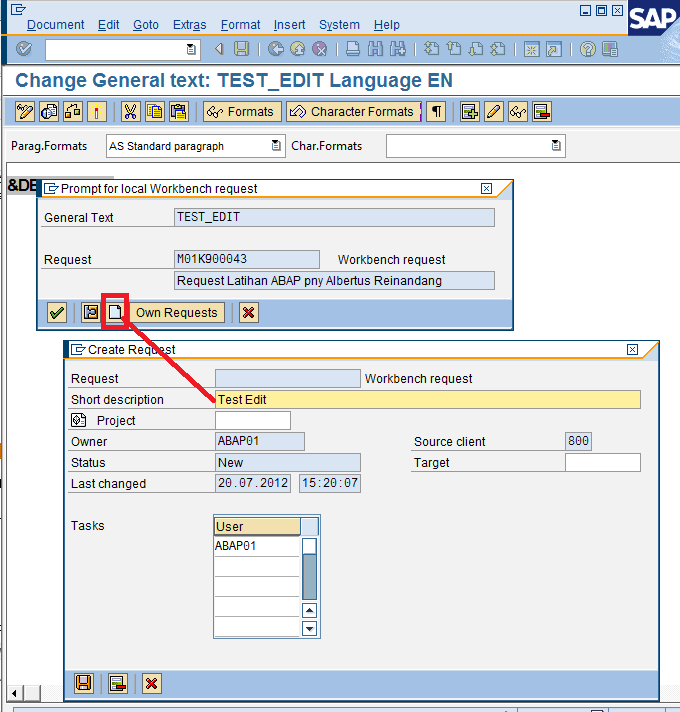Click the Character Formats button
The width and height of the screenshot is (680, 712).
354,112
